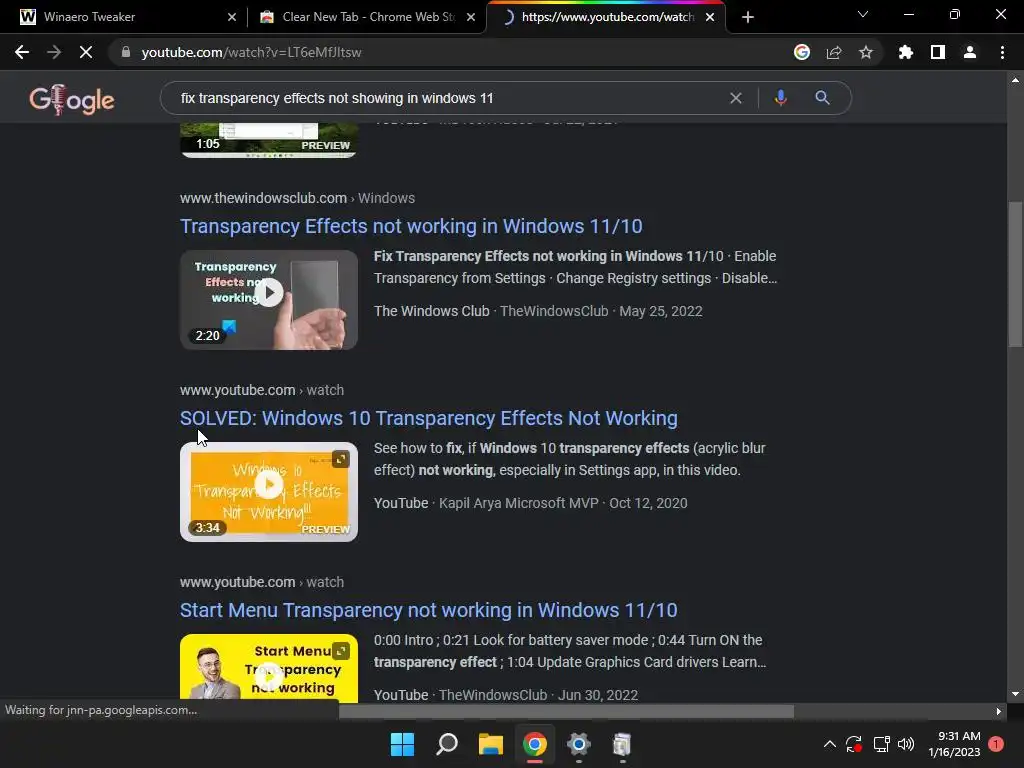1024x768 pixels.
Task: Click the Google logo
Action: pos(72,99)
